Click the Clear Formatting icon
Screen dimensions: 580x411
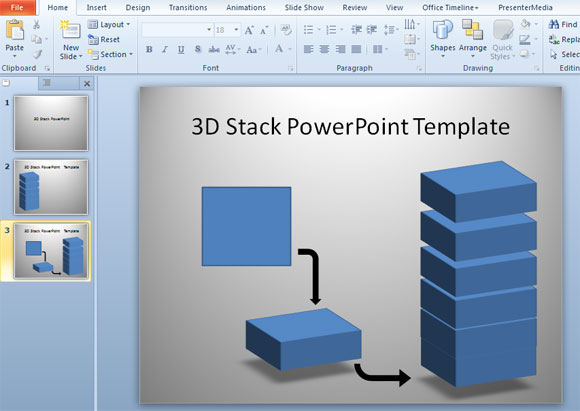coord(286,30)
